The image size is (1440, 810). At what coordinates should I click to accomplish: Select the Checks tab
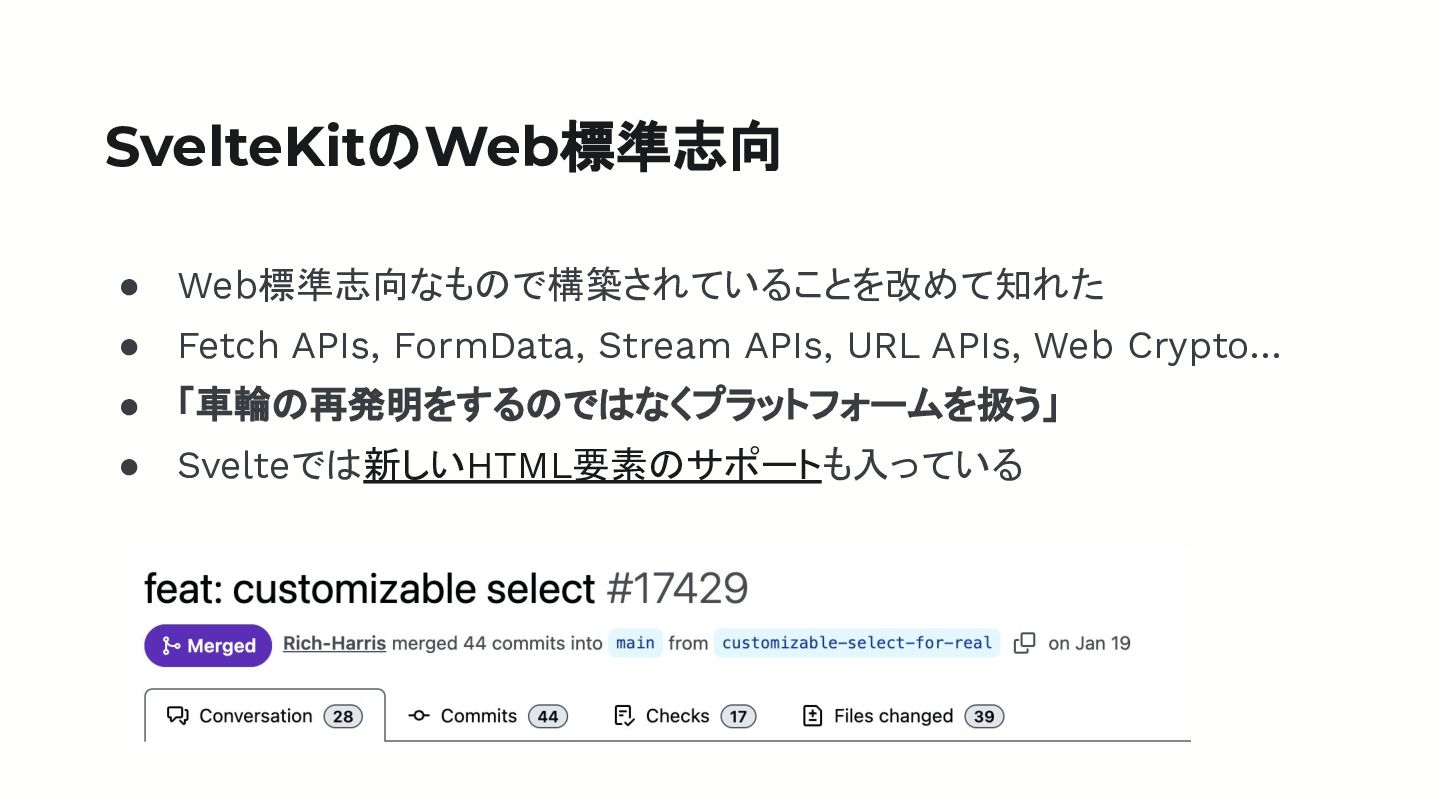tap(677, 716)
